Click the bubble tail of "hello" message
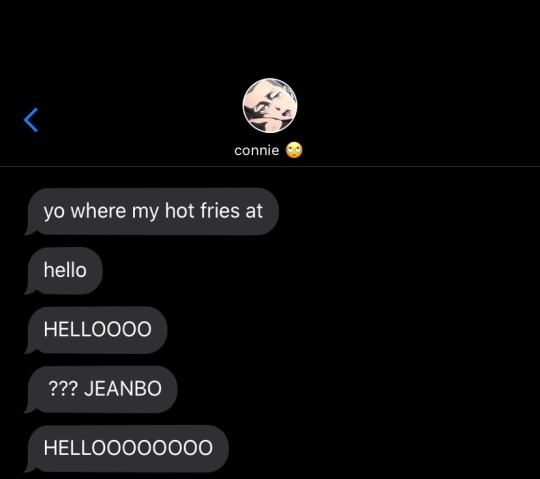The width and height of the screenshot is (540, 479). pos(29,291)
